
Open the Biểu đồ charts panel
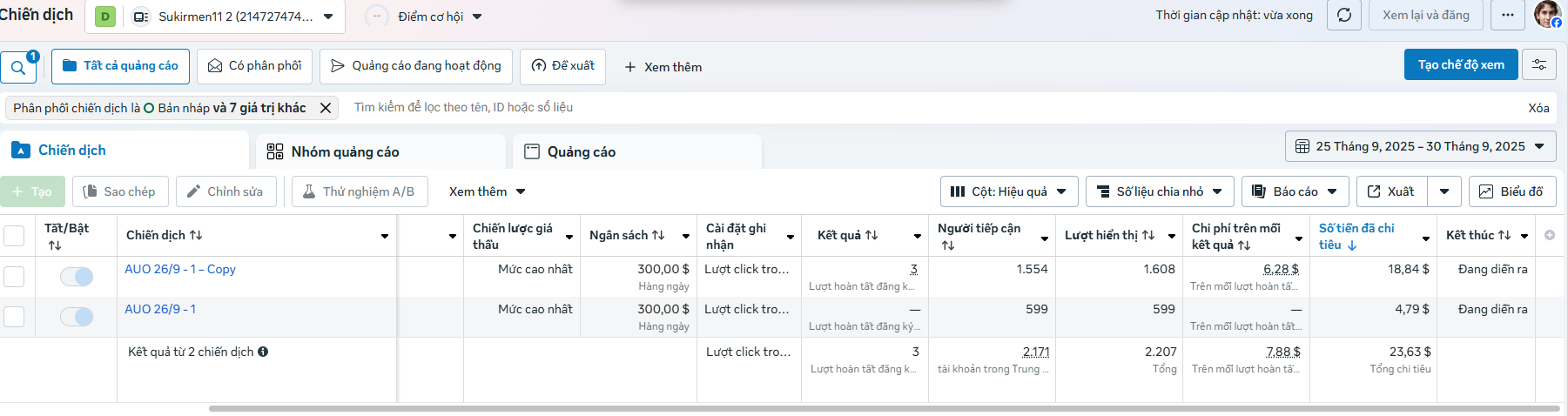point(1512,191)
